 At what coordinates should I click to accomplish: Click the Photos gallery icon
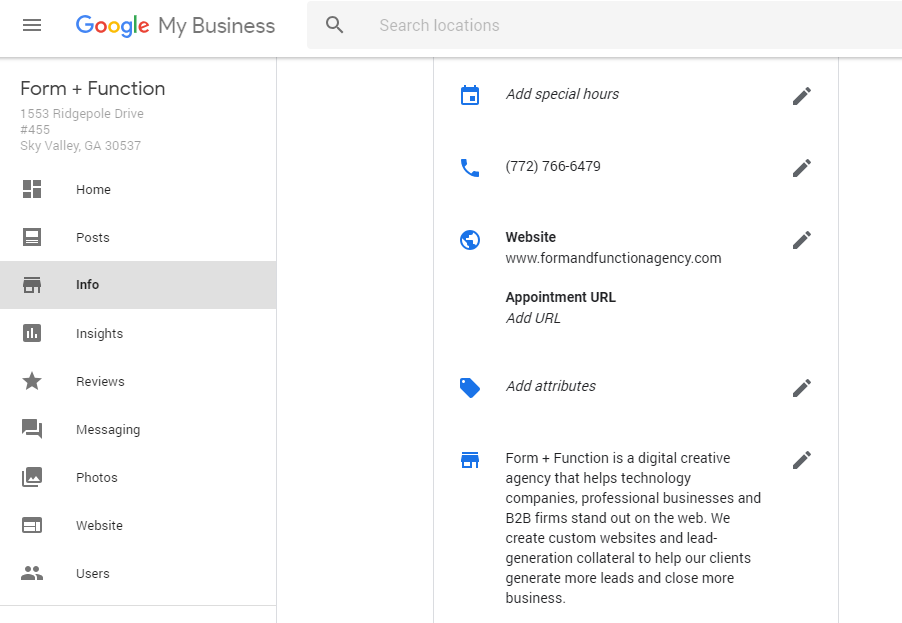[32, 477]
